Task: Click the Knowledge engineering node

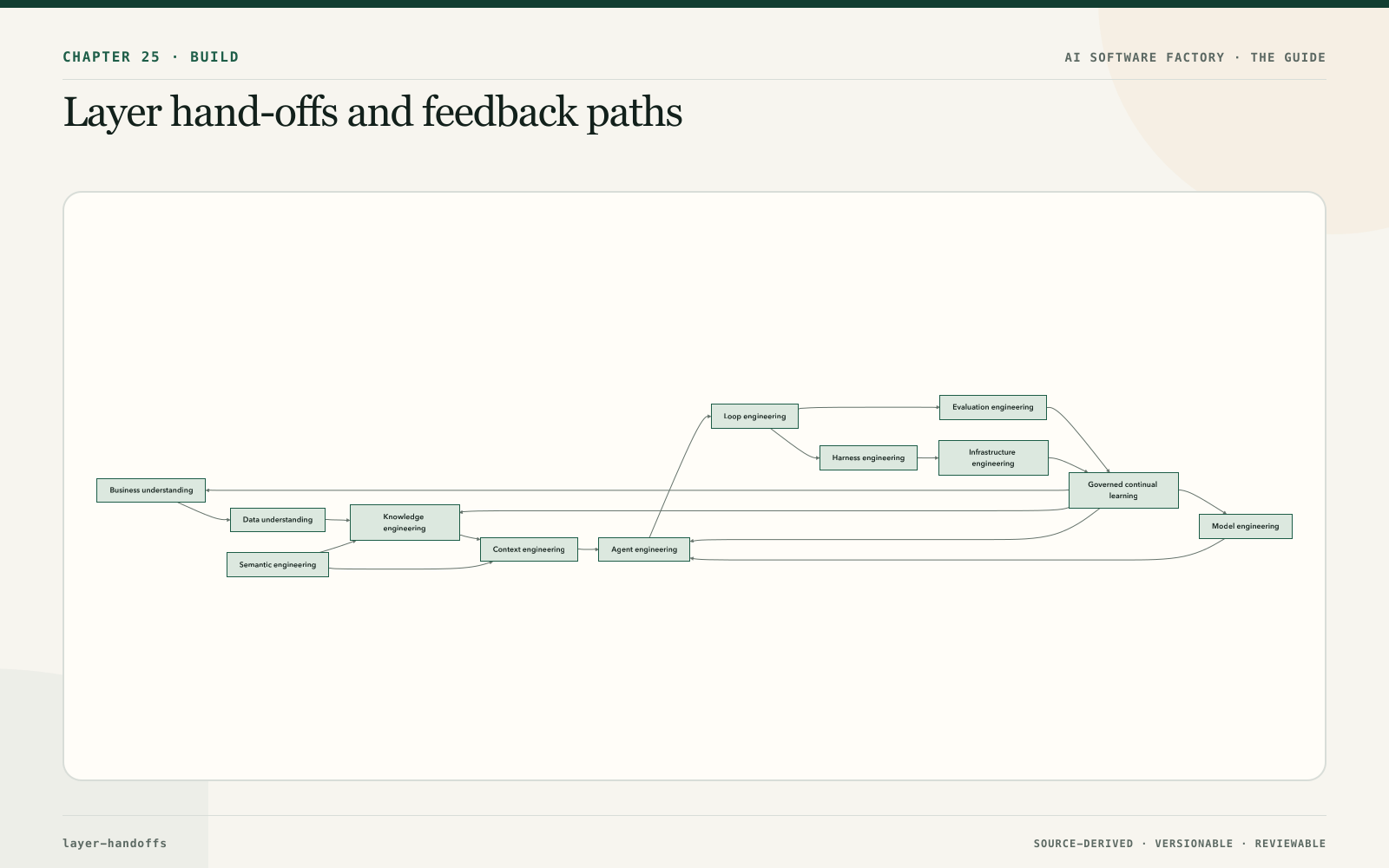Action: tap(405, 523)
